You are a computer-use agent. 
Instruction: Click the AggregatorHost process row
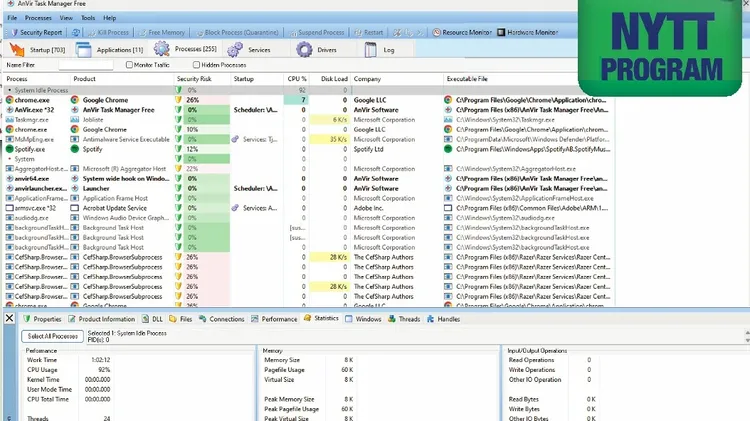pos(309,169)
